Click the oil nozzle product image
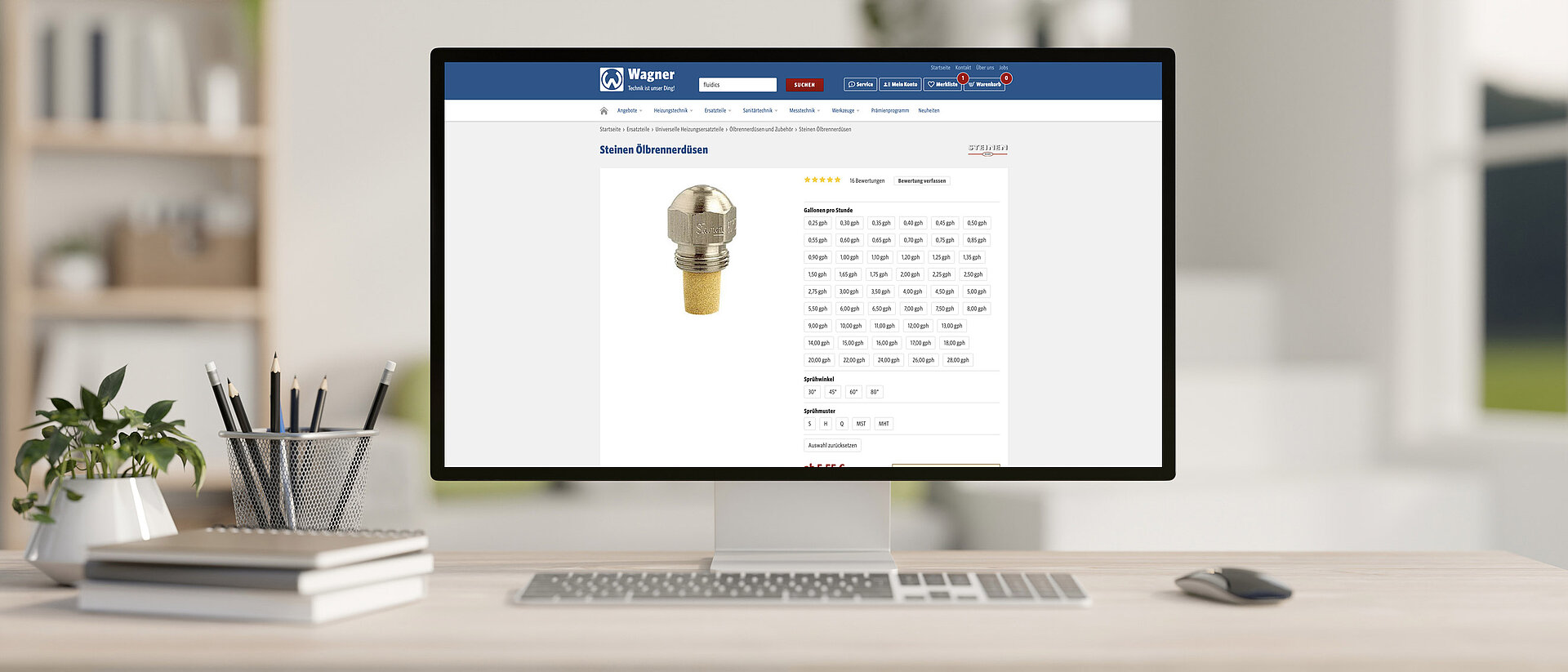1568x672 pixels. coord(701,250)
